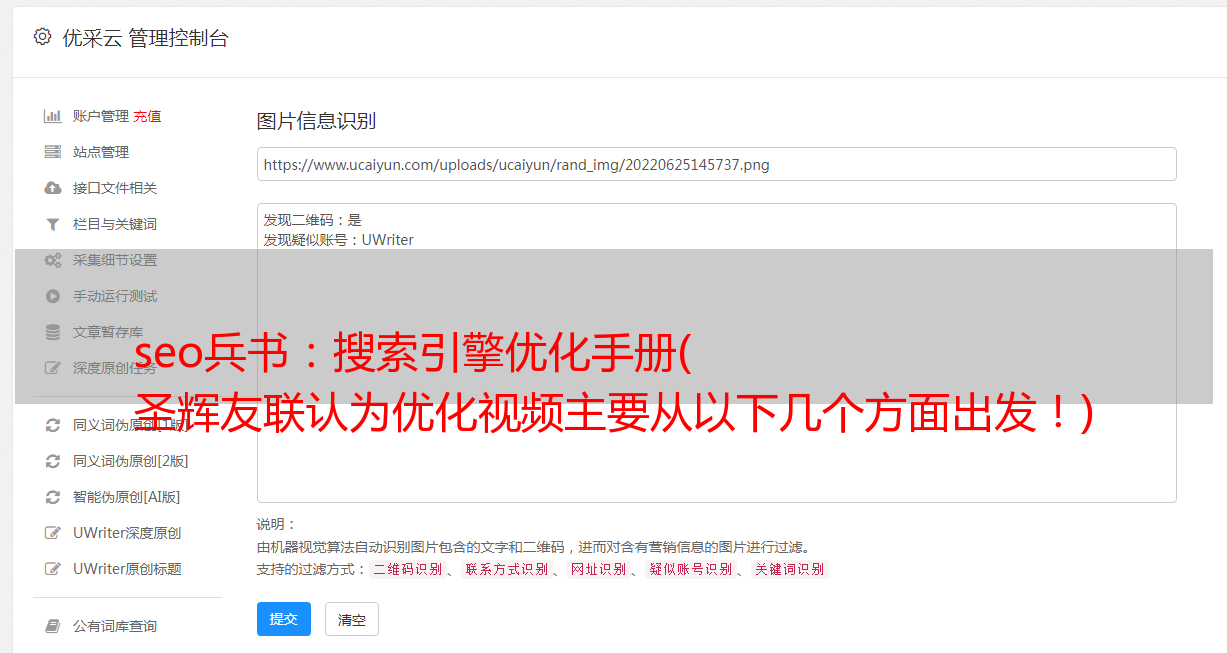Viewport: 1227px width, 653px height.
Task: Click the 优采云 管理控制台 title
Action: pos(145,38)
